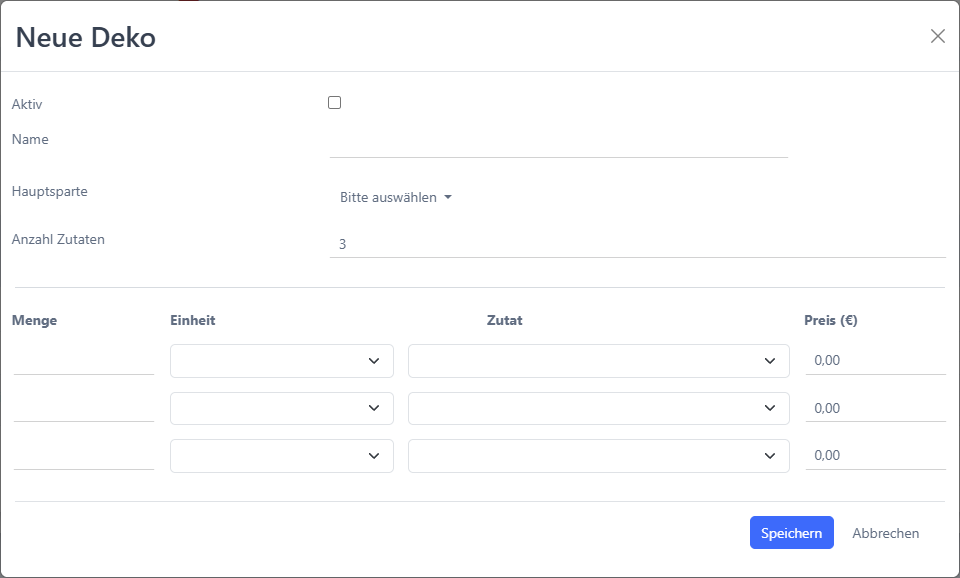
Task: Click the second row Menge field
Action: pyautogui.click(x=84, y=408)
